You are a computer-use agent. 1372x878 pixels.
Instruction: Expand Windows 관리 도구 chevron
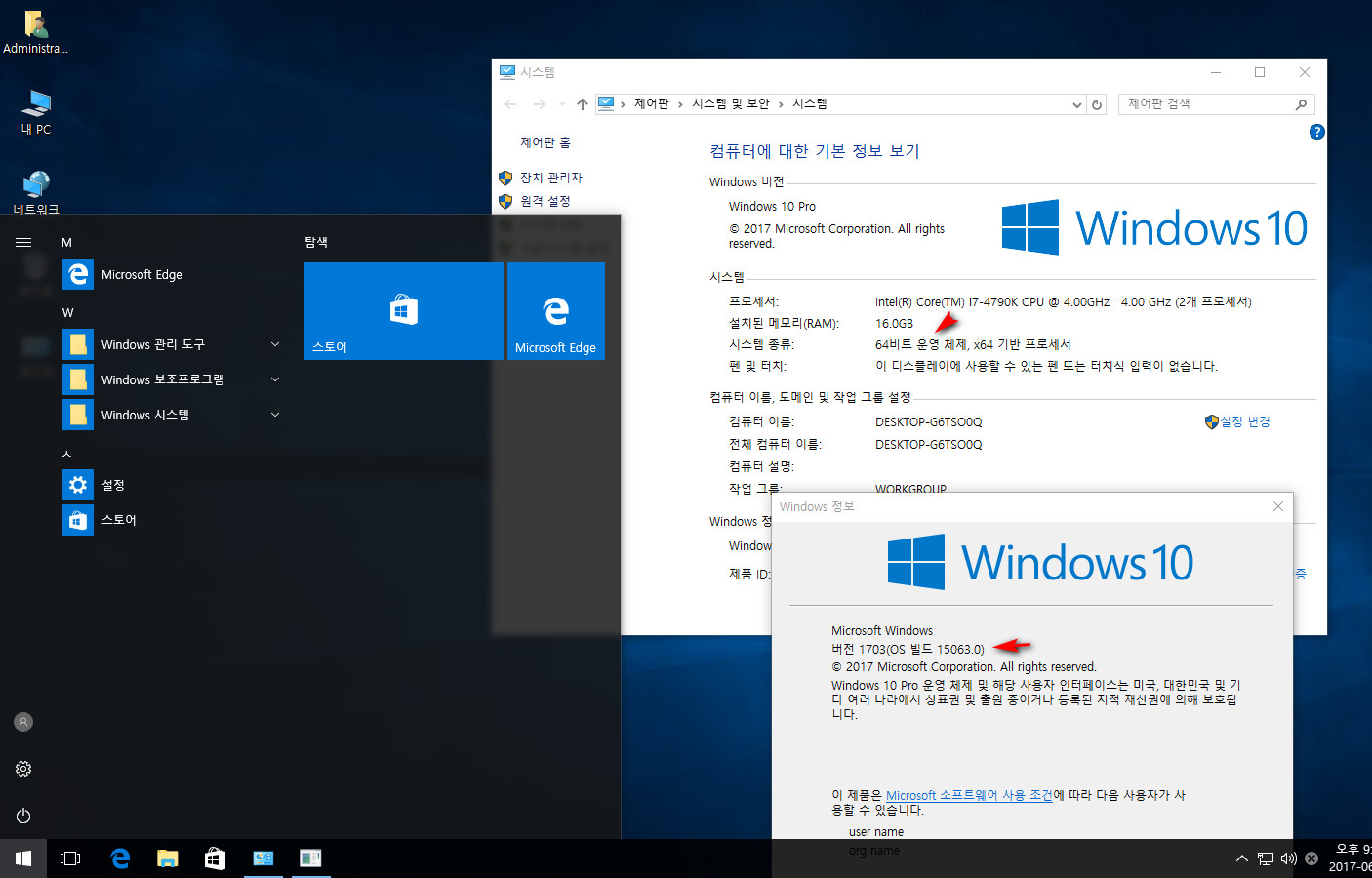(275, 344)
